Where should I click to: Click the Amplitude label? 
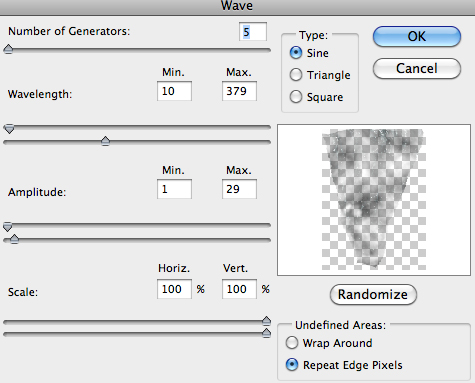tap(37, 192)
